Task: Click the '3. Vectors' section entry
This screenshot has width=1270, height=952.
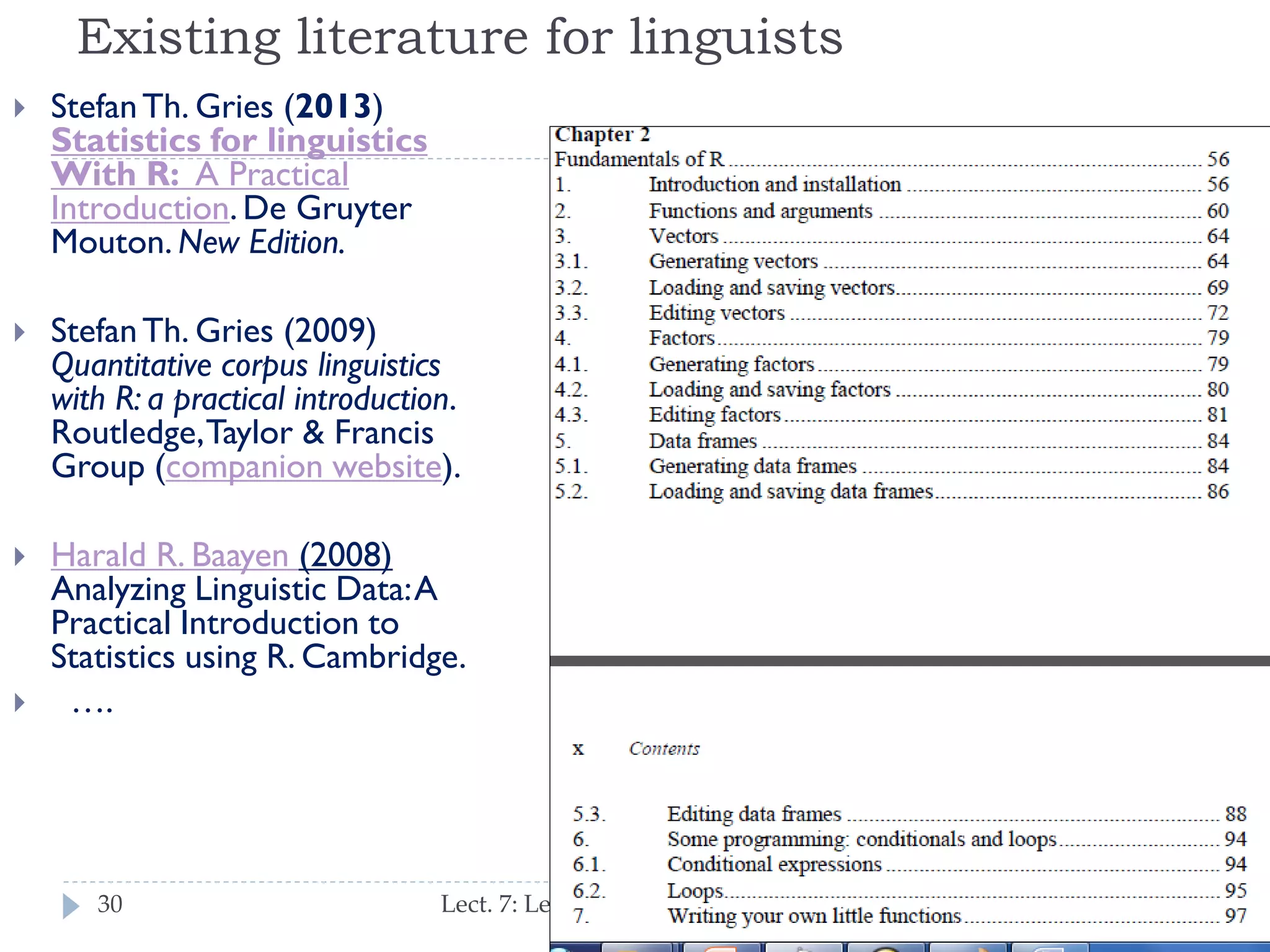Action: (891, 236)
